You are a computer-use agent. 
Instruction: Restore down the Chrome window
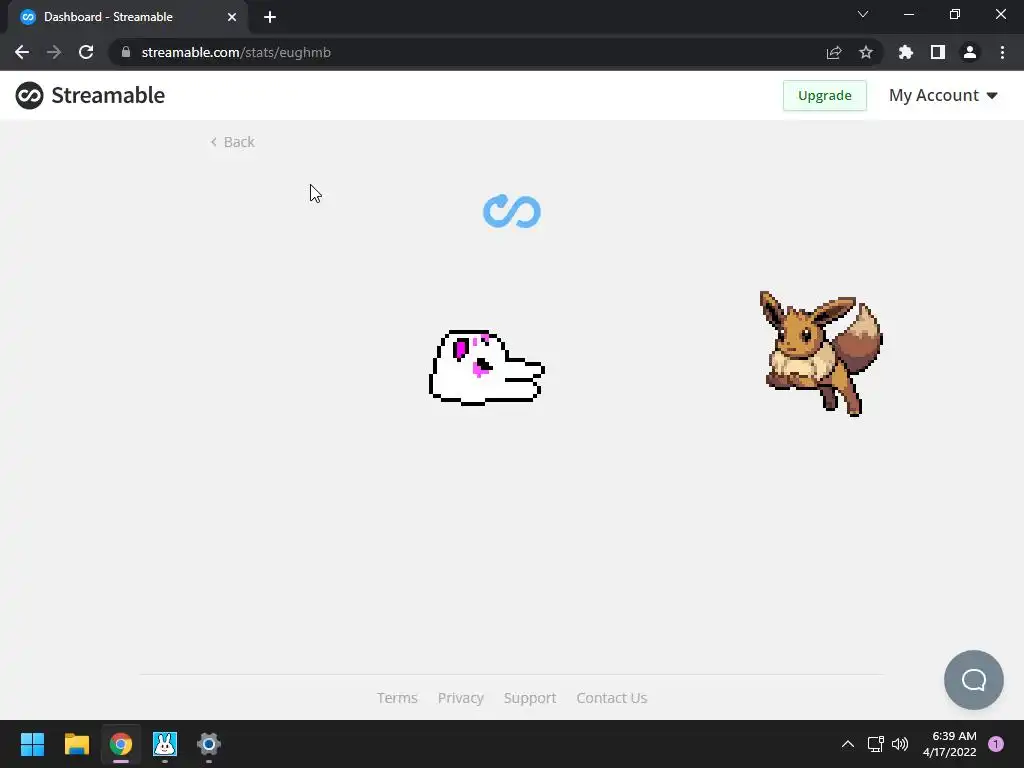coord(955,14)
